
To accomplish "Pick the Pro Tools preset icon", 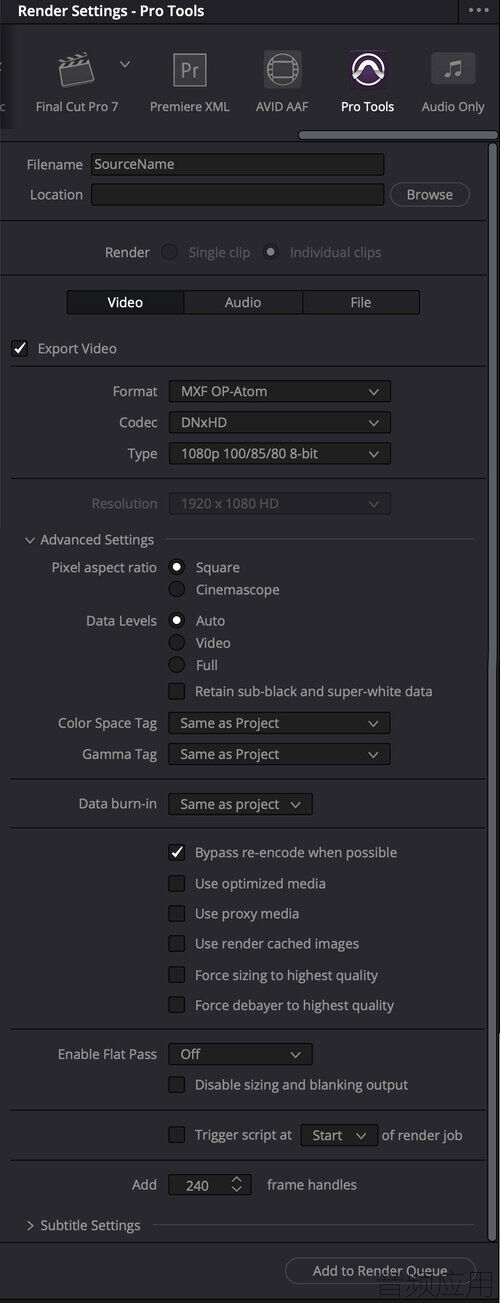I will point(367,70).
